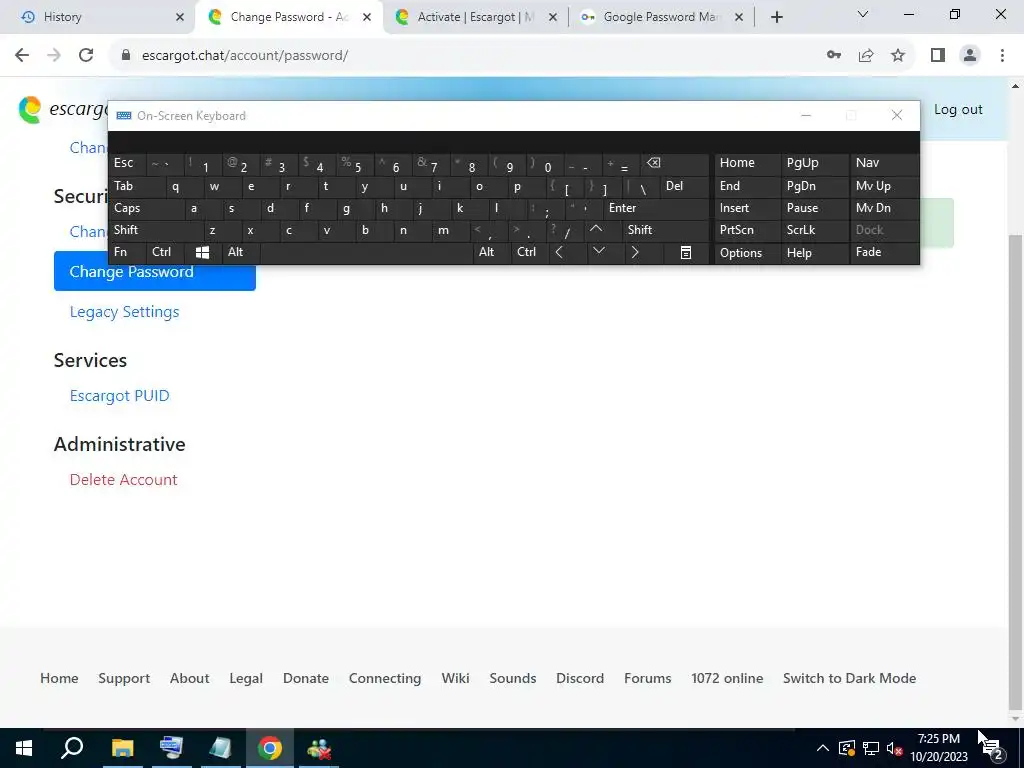This screenshot has height=768, width=1024.
Task: Open File Explorer from taskbar
Action: 122,748
